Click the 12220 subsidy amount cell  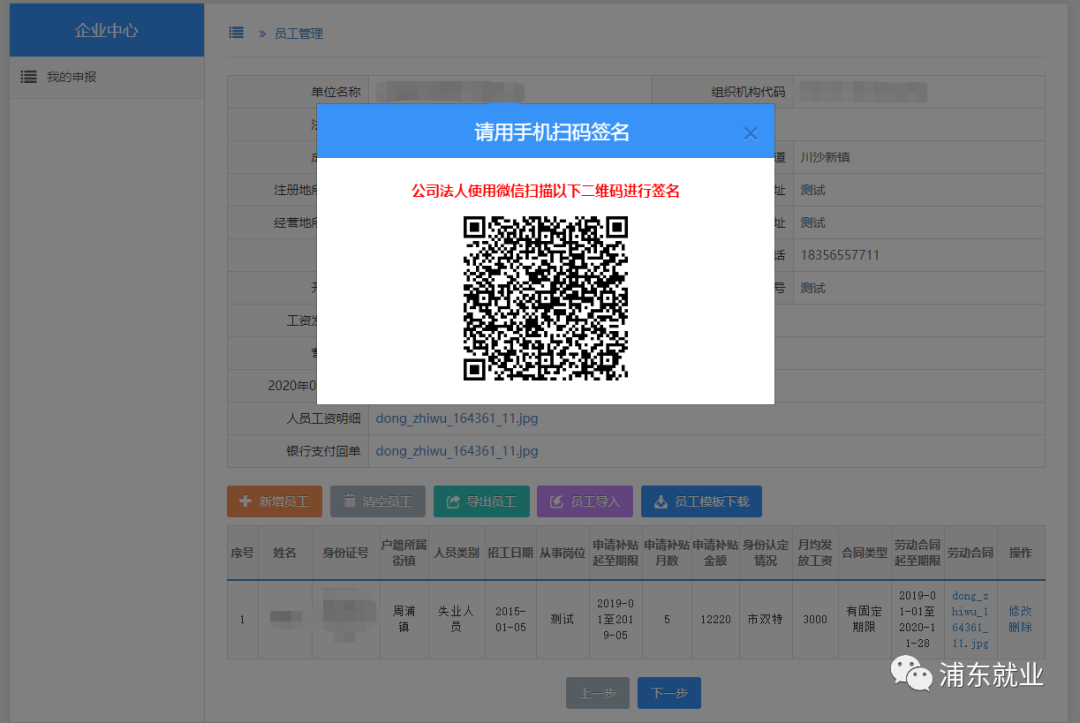coord(715,620)
